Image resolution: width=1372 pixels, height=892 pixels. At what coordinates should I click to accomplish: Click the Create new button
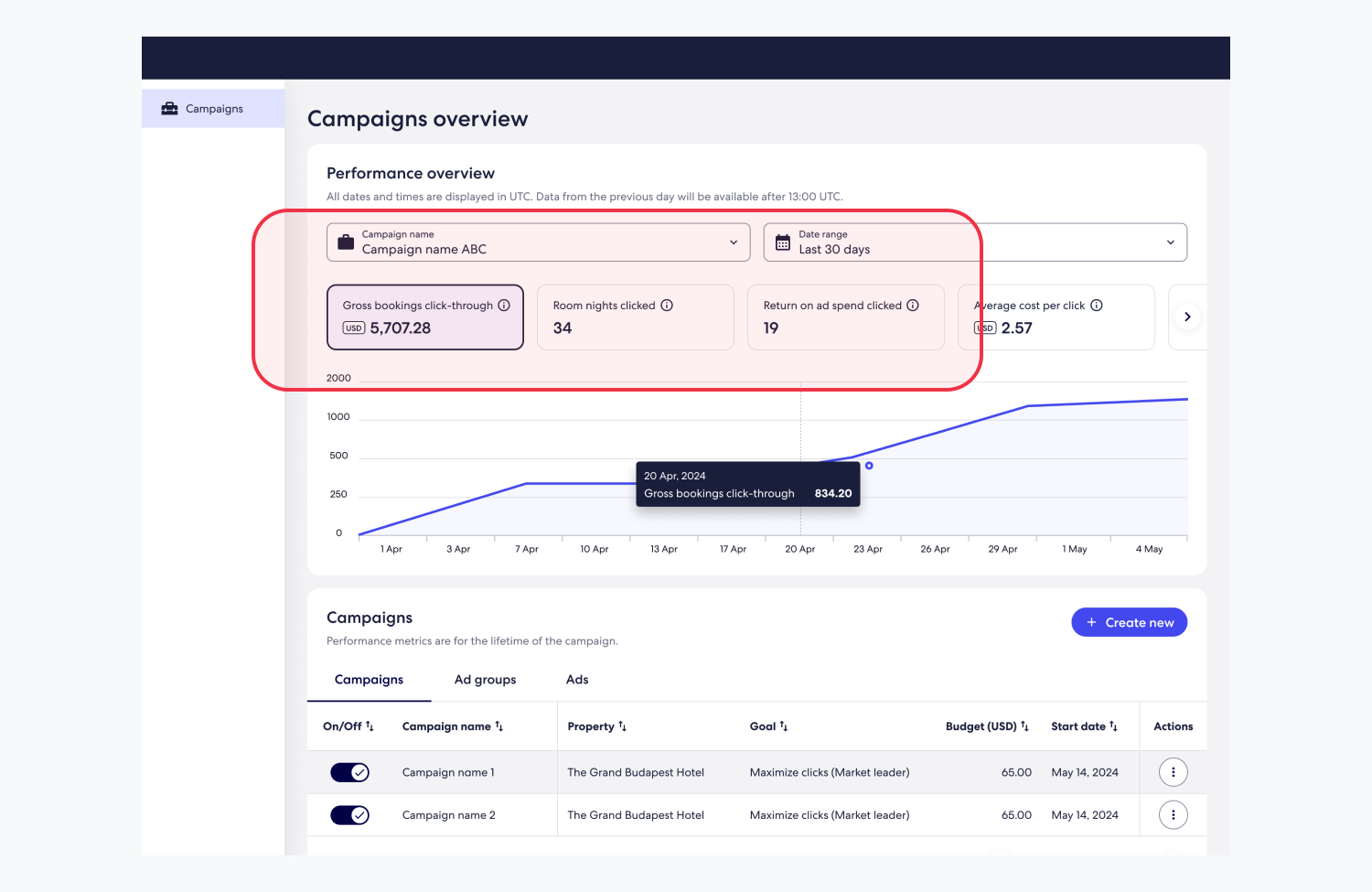(1129, 622)
